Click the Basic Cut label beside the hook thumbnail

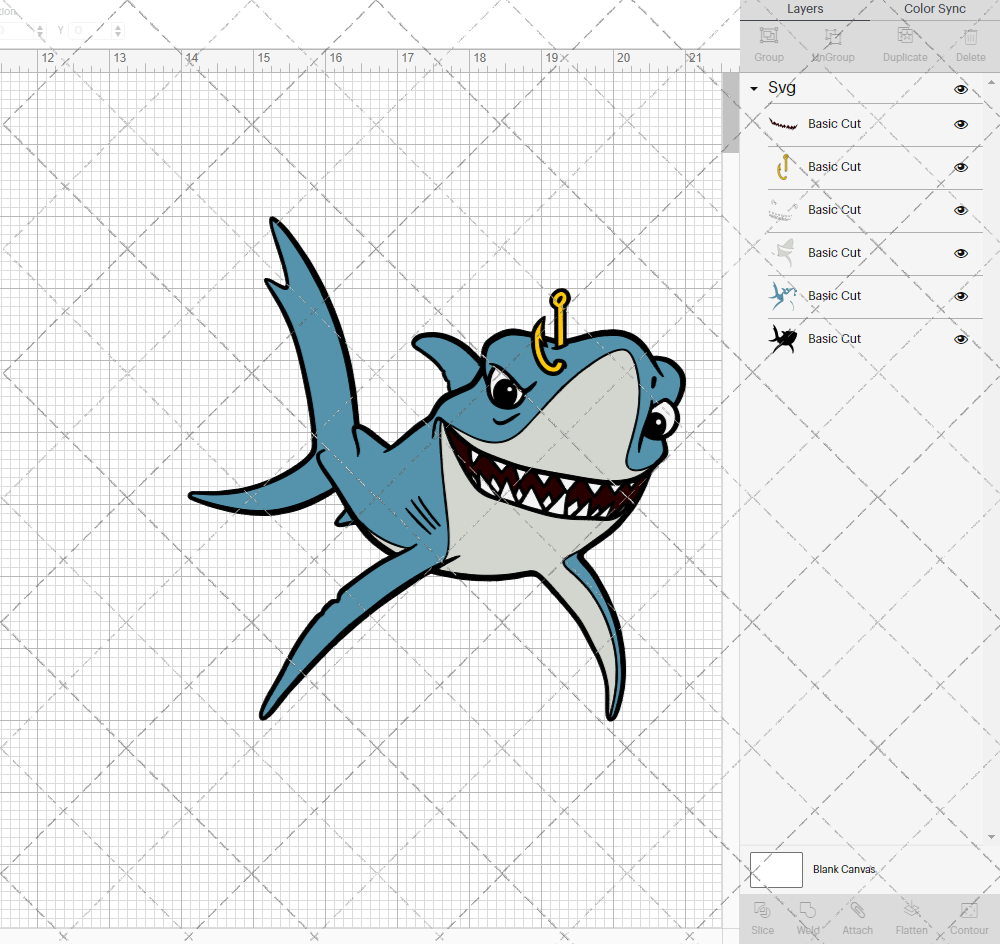(x=834, y=166)
